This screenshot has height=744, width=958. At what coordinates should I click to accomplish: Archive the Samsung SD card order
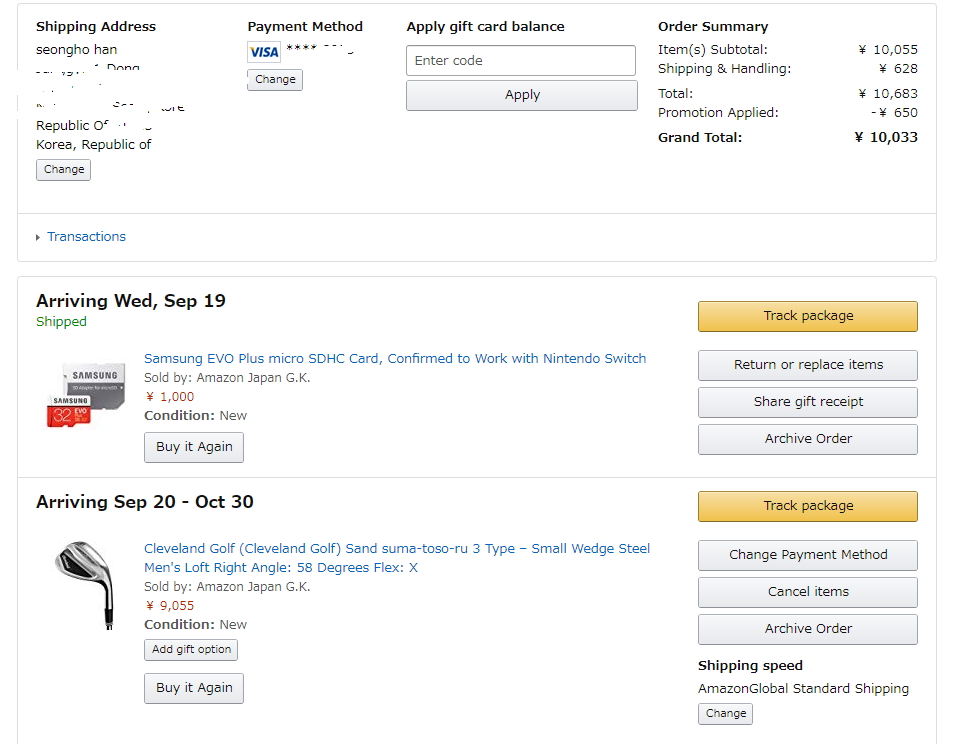coord(807,439)
